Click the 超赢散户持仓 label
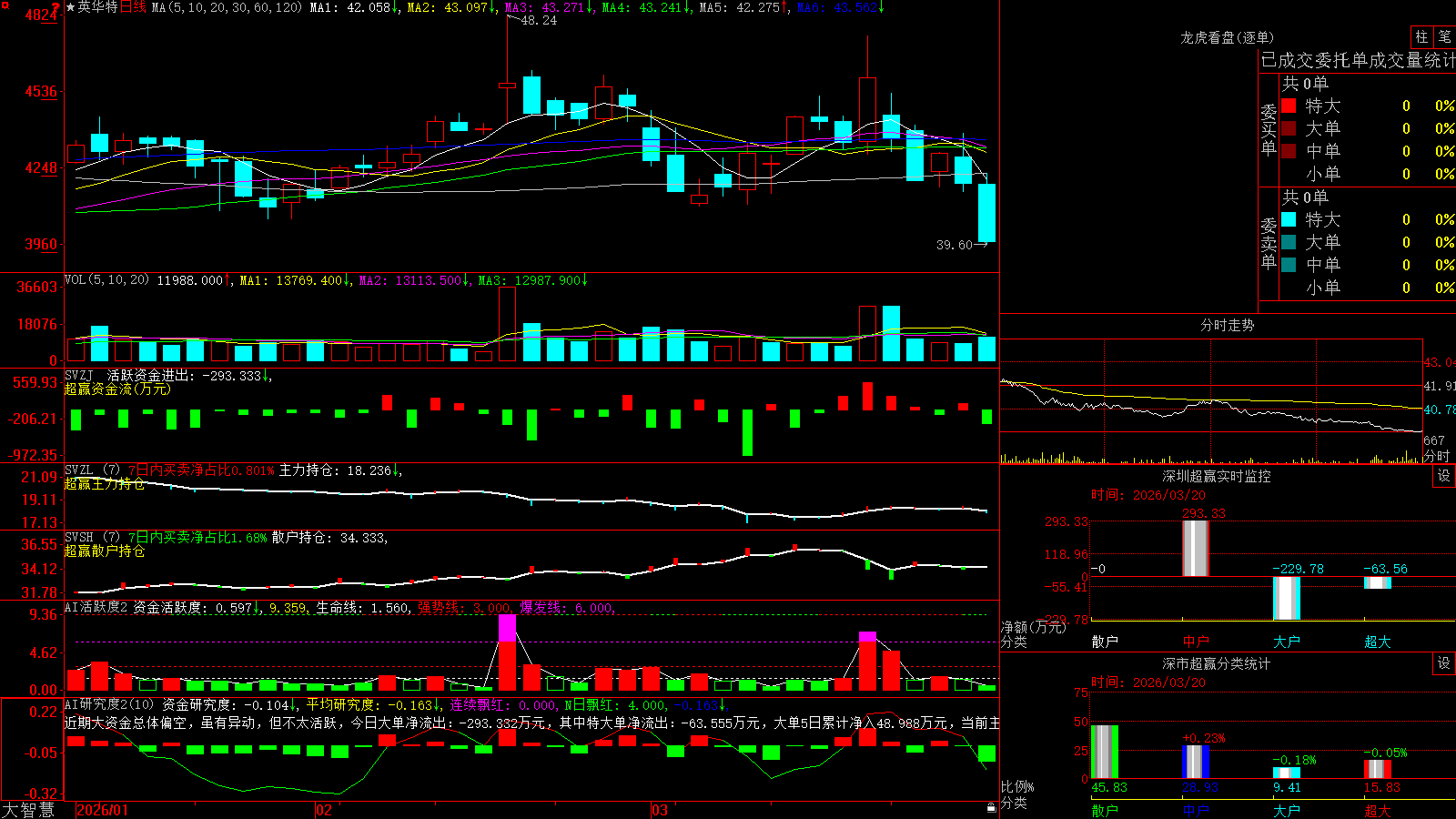 click(x=105, y=551)
